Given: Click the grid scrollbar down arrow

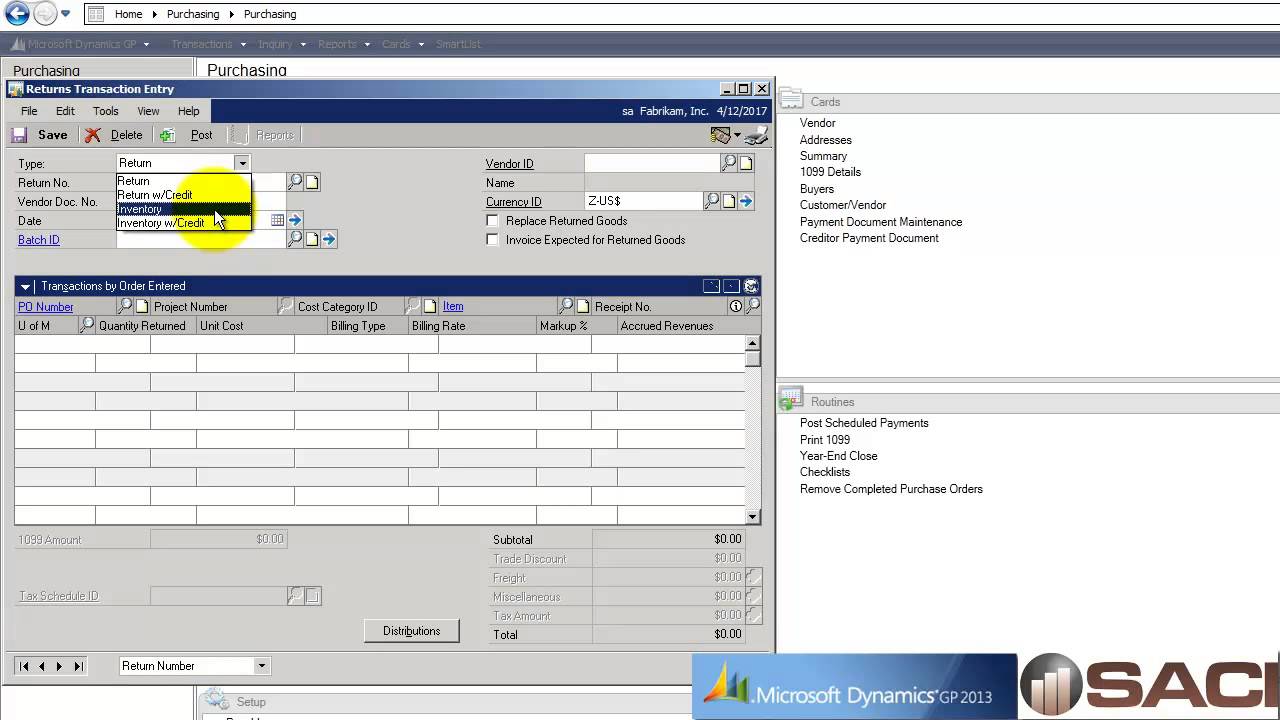Looking at the screenshot, I should (753, 516).
